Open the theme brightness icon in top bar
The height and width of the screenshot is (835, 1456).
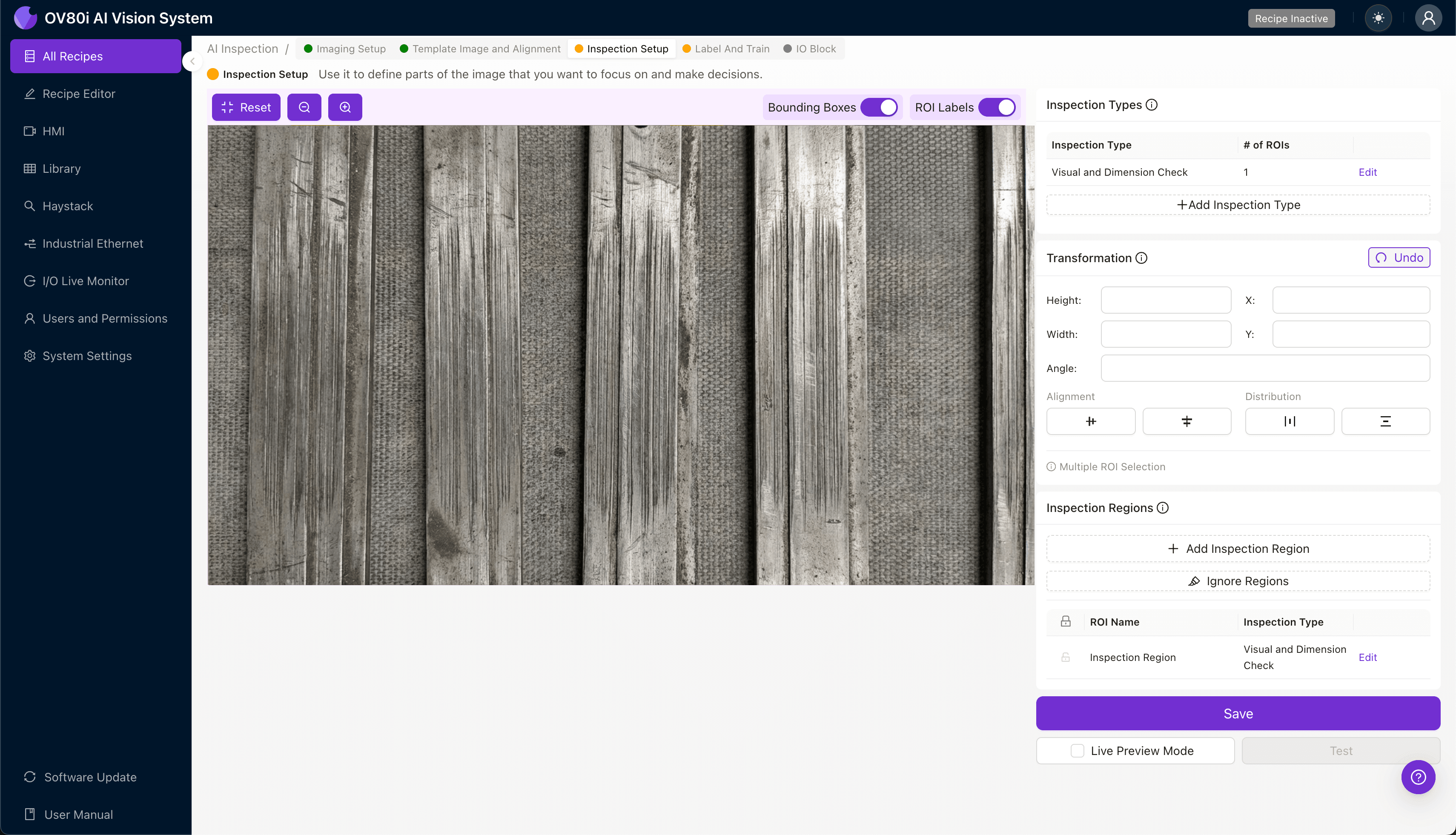pyautogui.click(x=1379, y=18)
